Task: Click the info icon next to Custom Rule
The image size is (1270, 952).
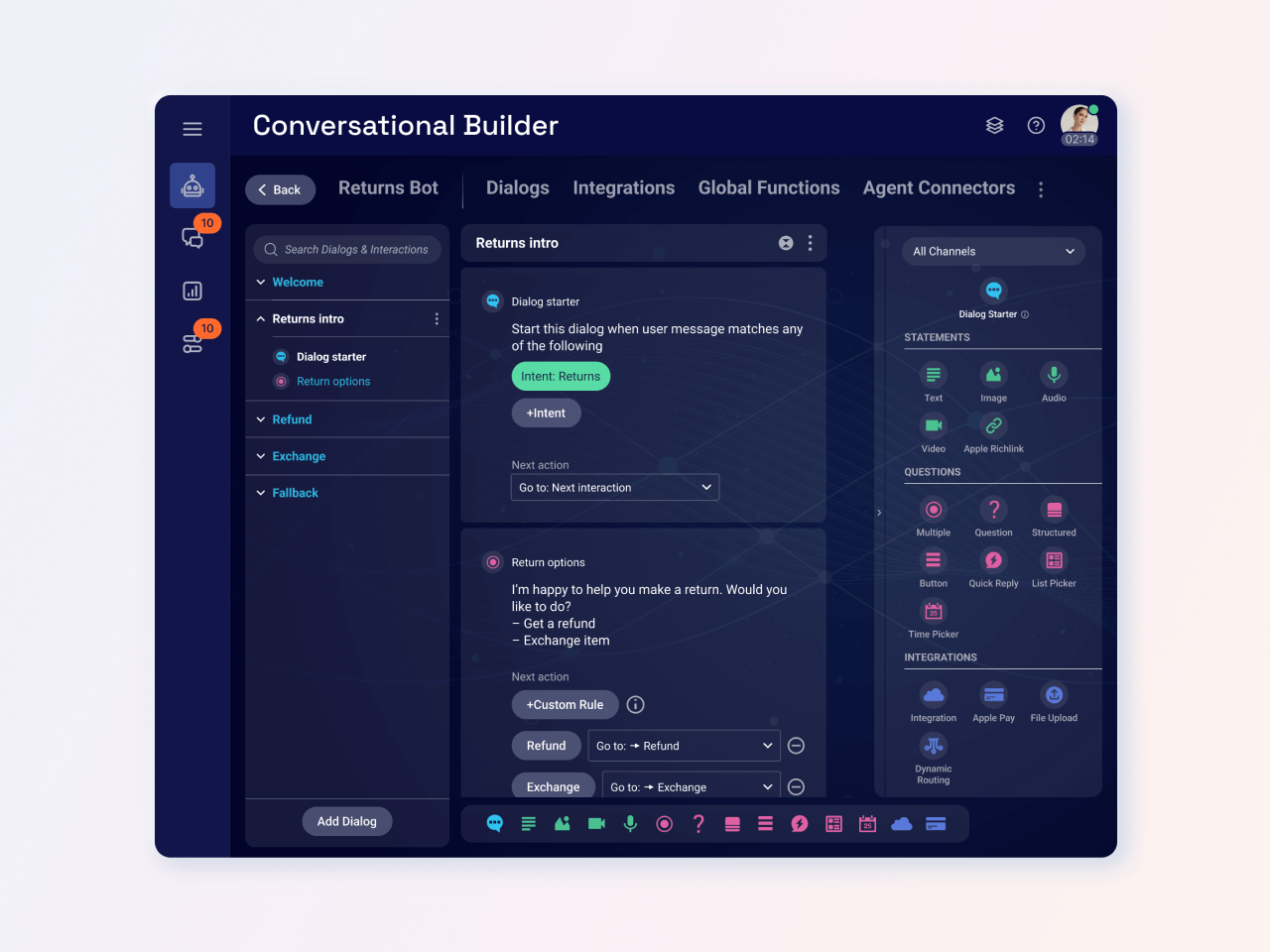Action: pos(636,705)
